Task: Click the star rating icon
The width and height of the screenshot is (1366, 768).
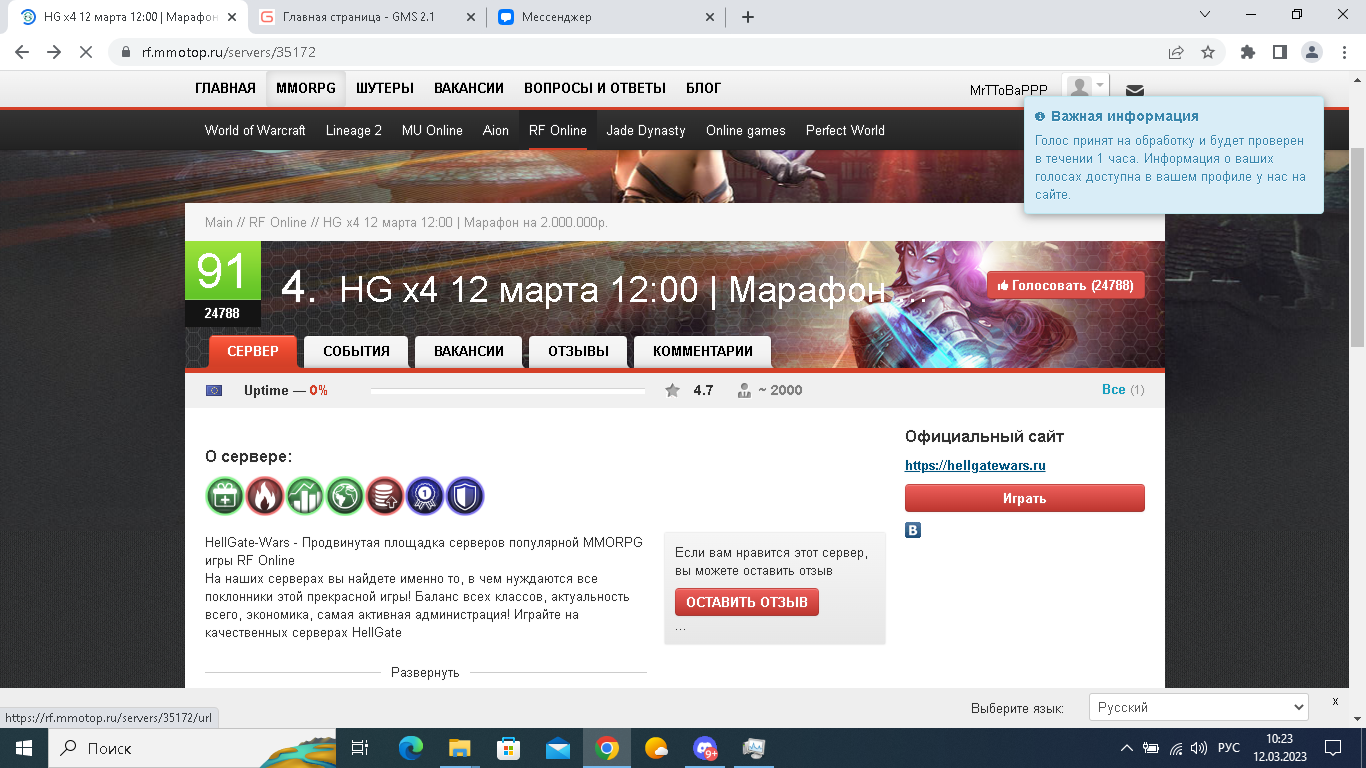Action: (x=673, y=390)
